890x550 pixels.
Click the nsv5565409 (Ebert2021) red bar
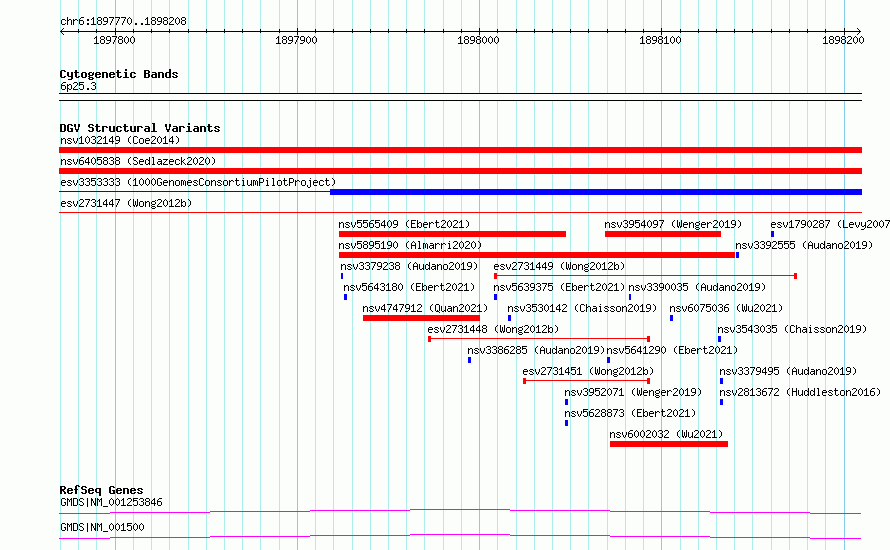point(452,234)
